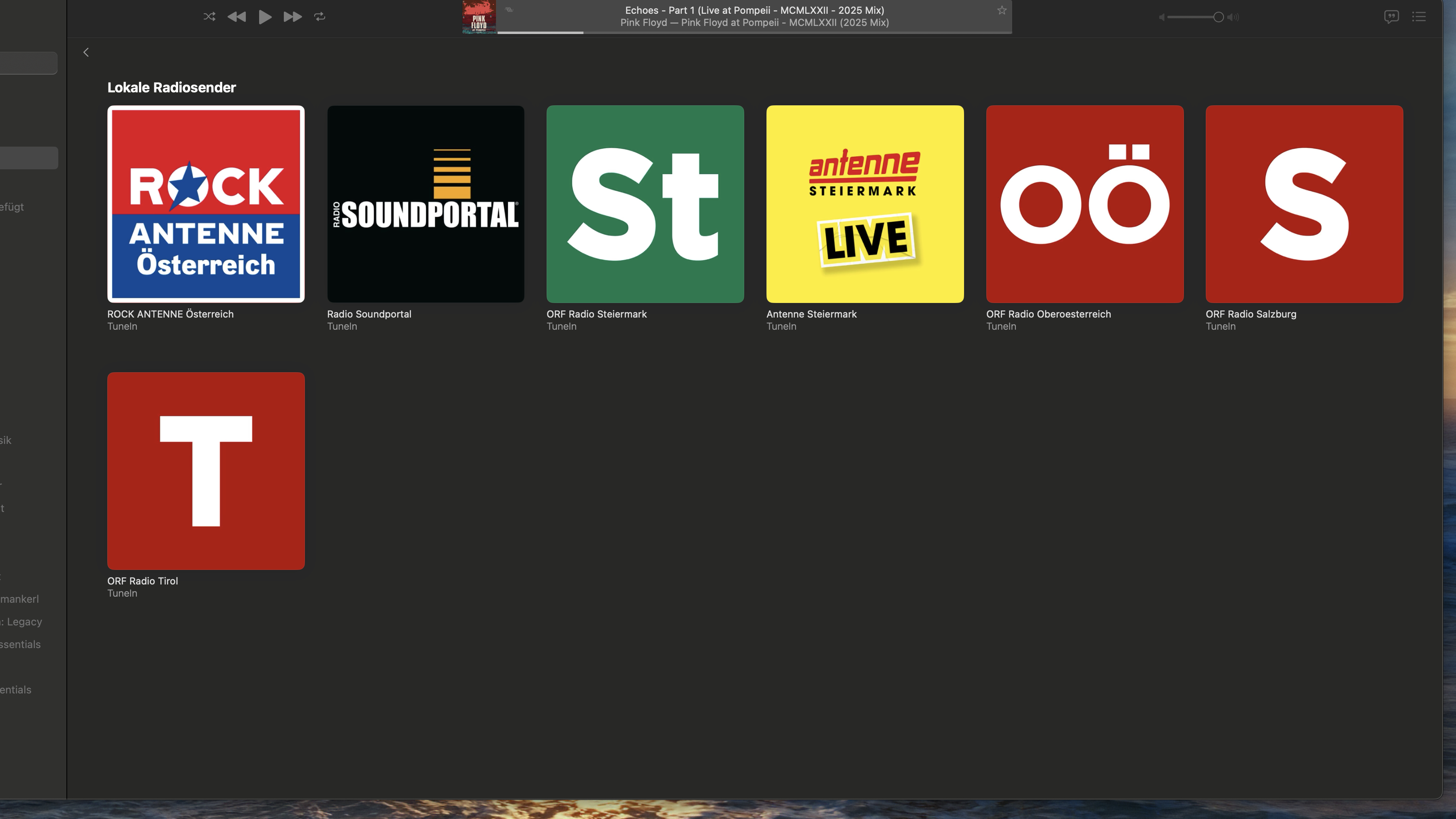
Task: Skip forward to next track
Action: click(292, 16)
